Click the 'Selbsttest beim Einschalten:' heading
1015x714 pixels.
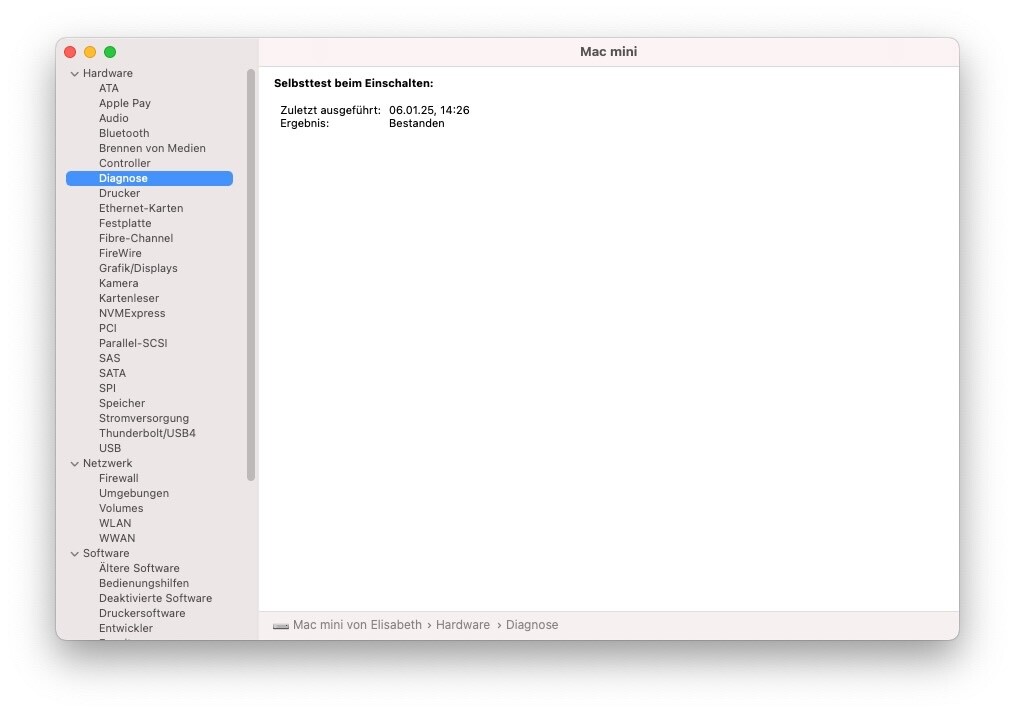(x=353, y=83)
